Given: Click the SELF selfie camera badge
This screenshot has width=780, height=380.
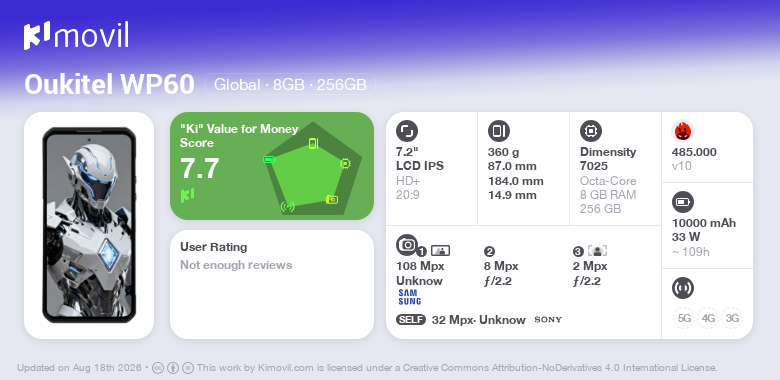Looking at the screenshot, I should pos(411,319).
